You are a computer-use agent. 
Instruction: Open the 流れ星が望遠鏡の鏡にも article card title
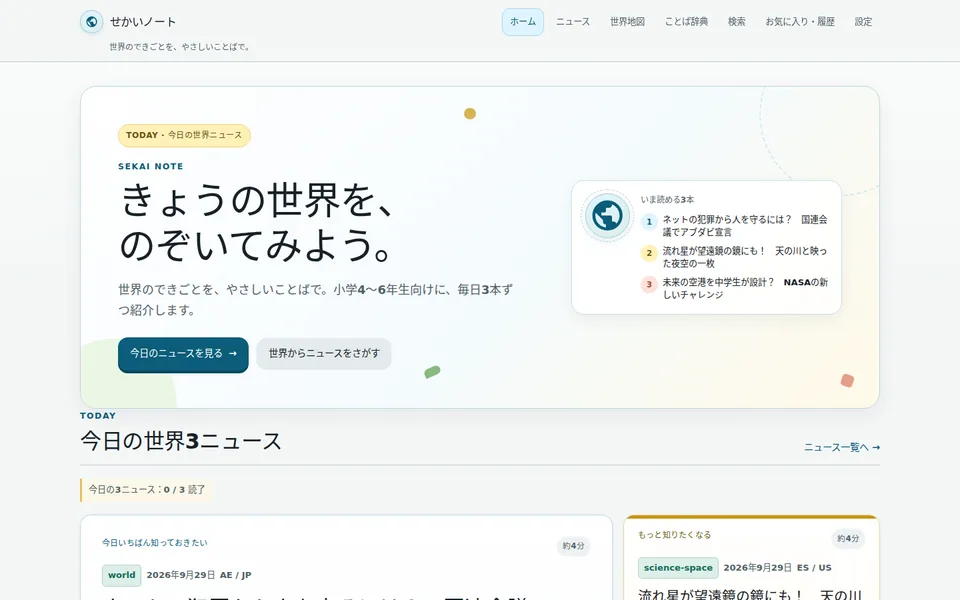tap(750, 594)
